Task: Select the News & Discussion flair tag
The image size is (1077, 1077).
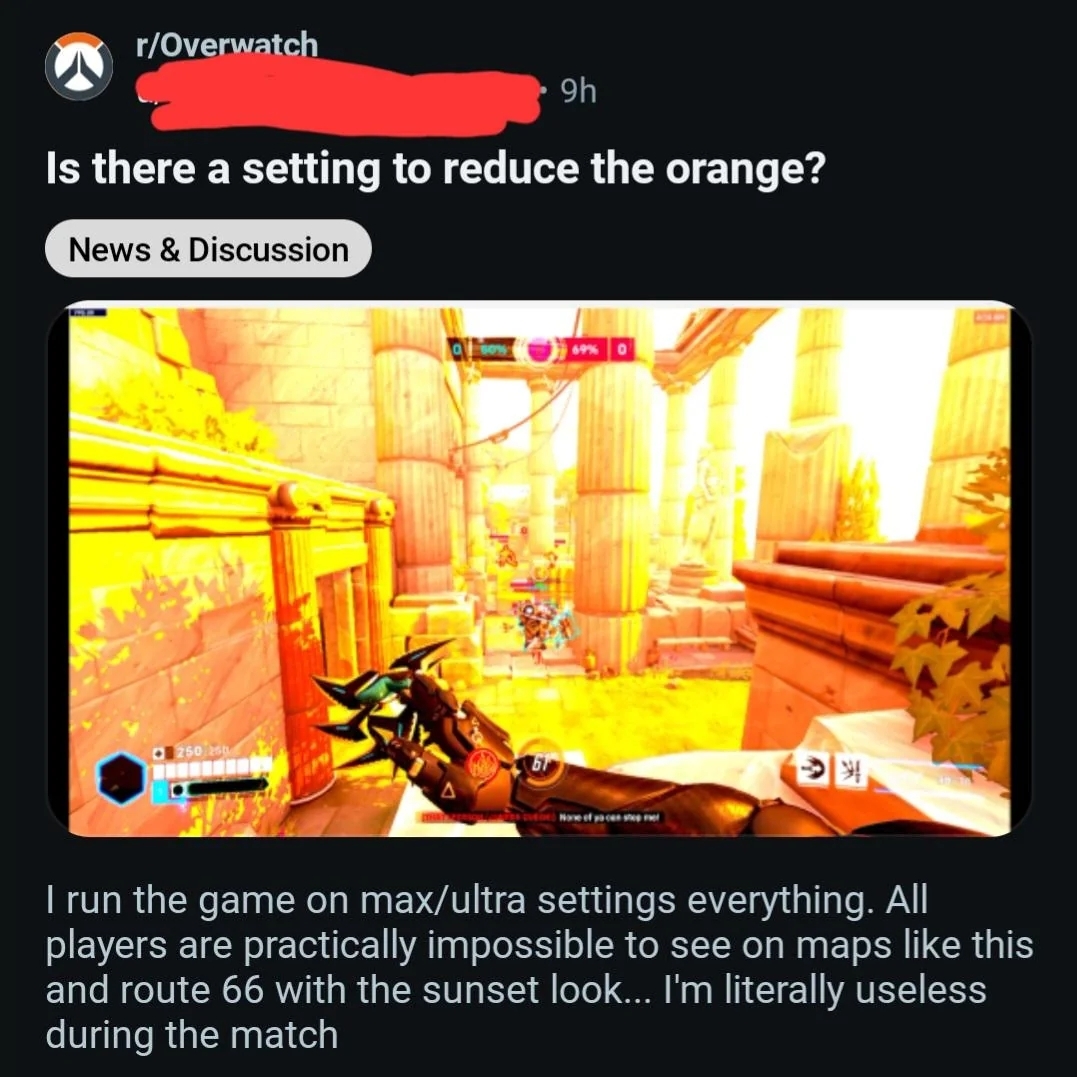Action: [x=208, y=249]
